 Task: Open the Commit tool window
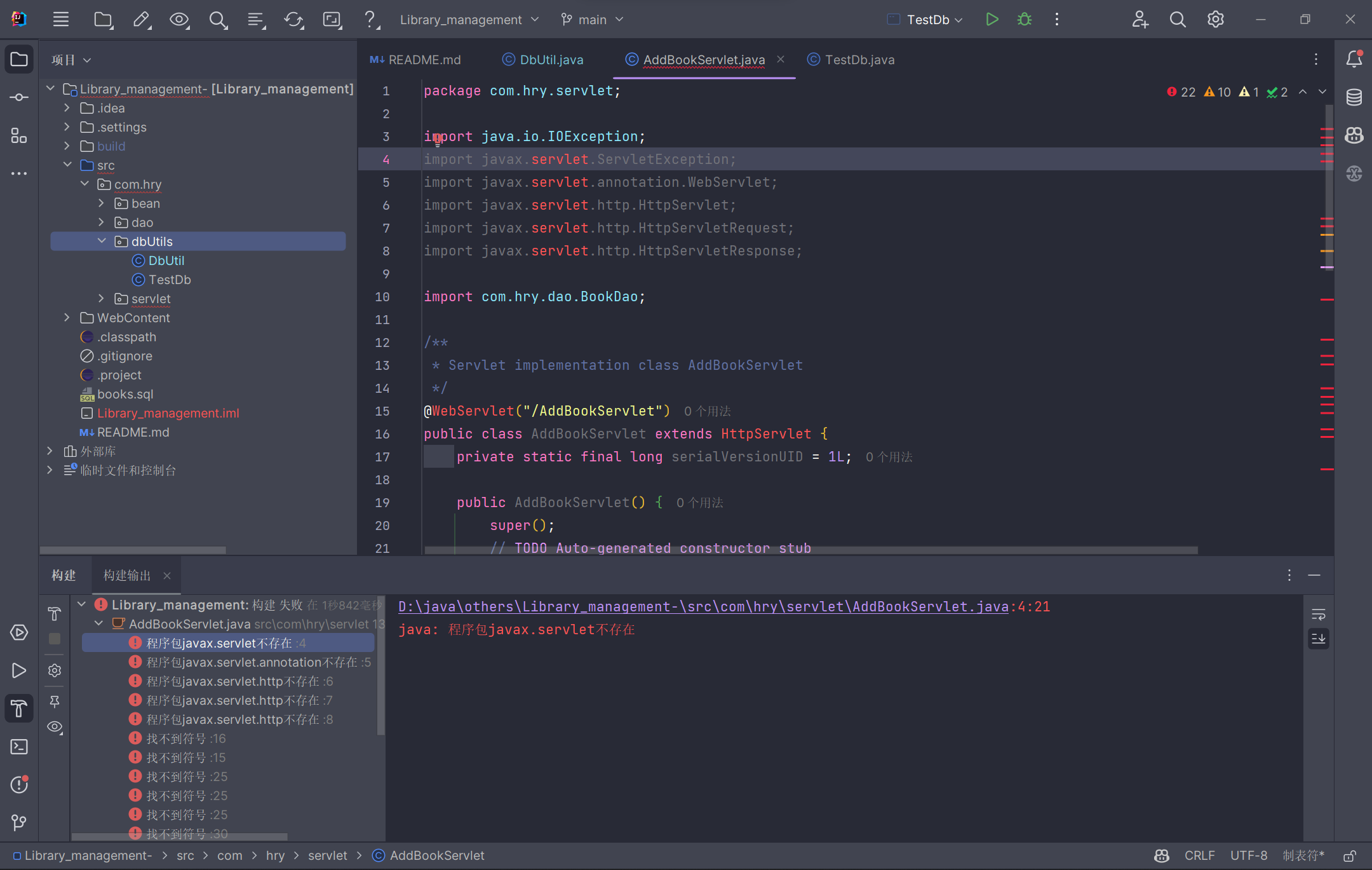pos(19,97)
